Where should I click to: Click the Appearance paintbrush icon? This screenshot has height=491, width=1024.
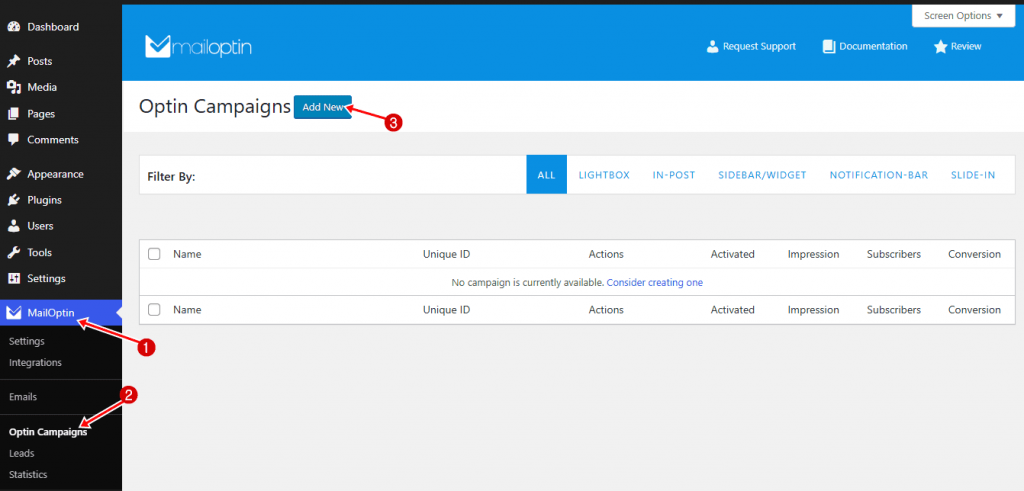(13, 174)
